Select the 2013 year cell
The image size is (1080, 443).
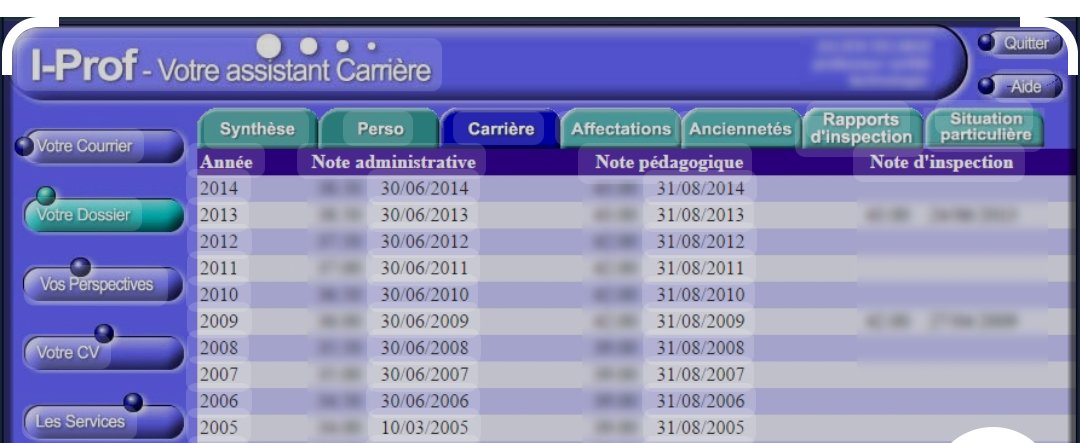pos(219,215)
